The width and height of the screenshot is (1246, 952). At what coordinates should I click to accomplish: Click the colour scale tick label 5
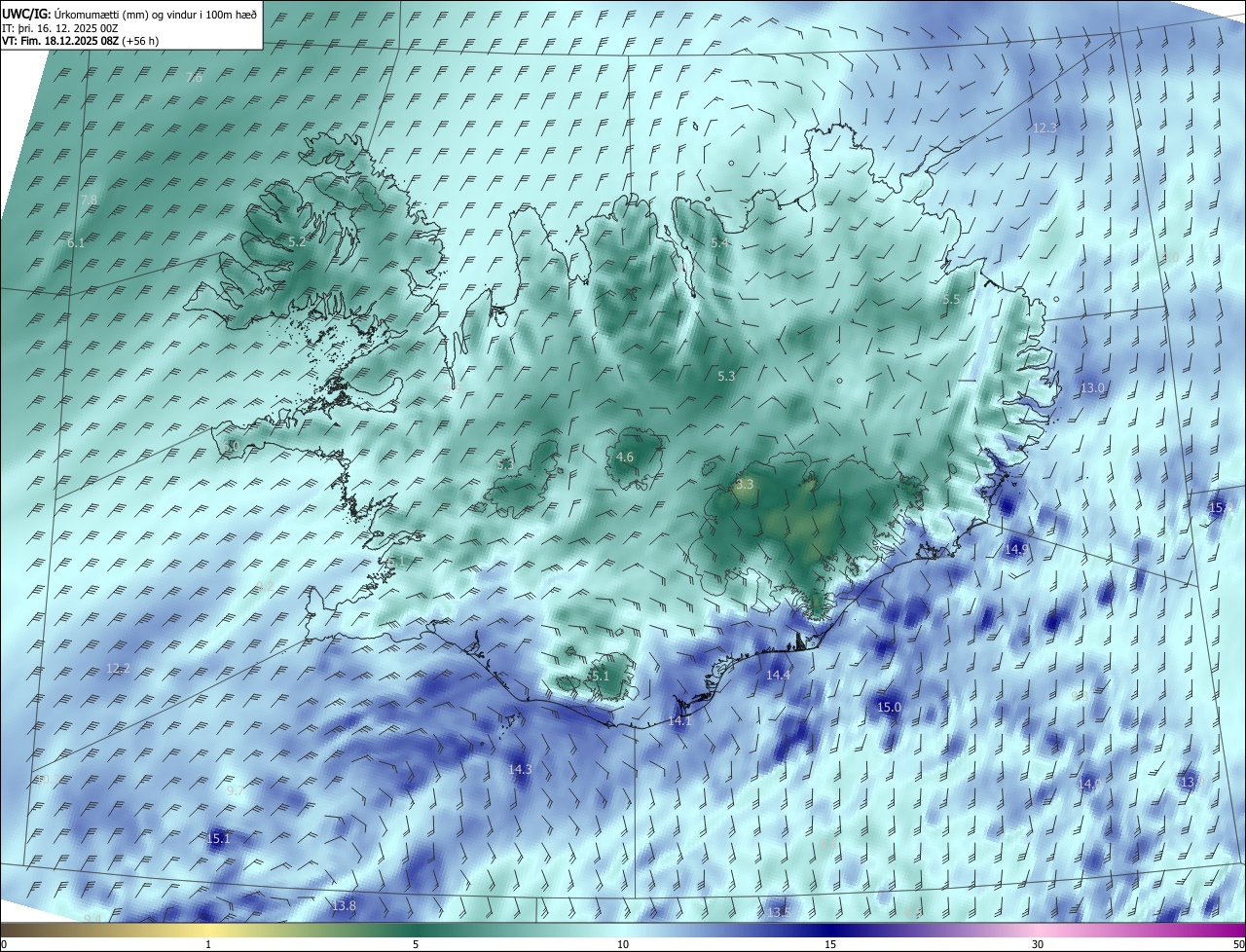point(416,944)
